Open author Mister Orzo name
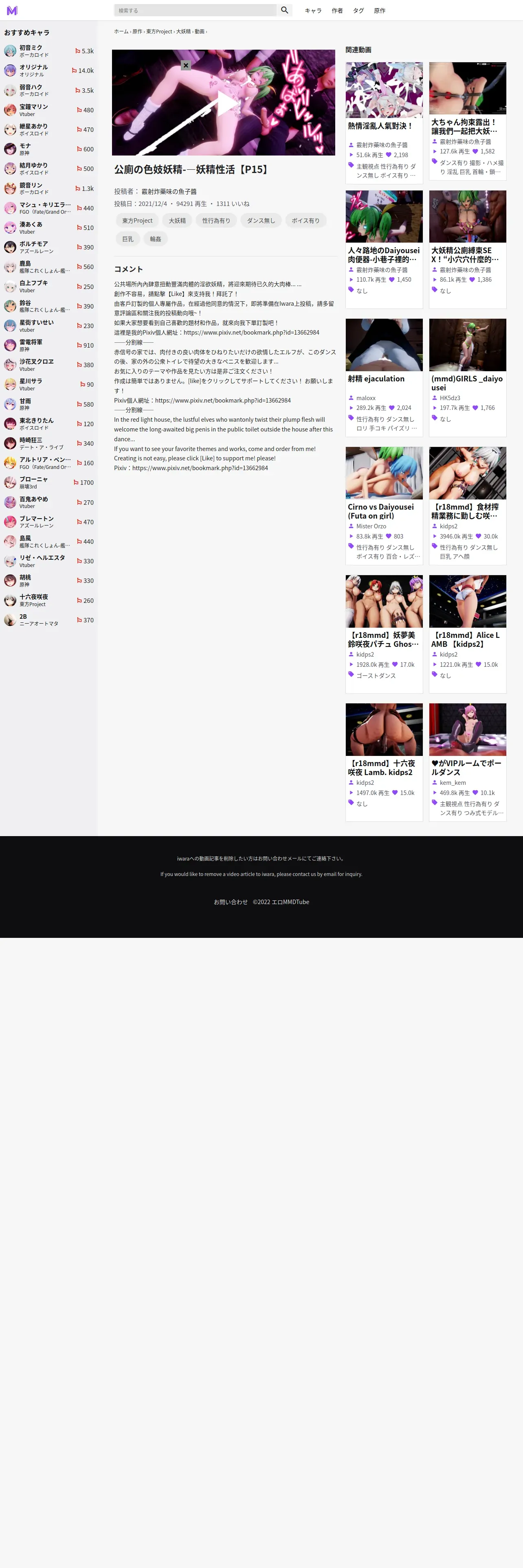Image resolution: width=523 pixels, height=1568 pixels. coord(371,526)
